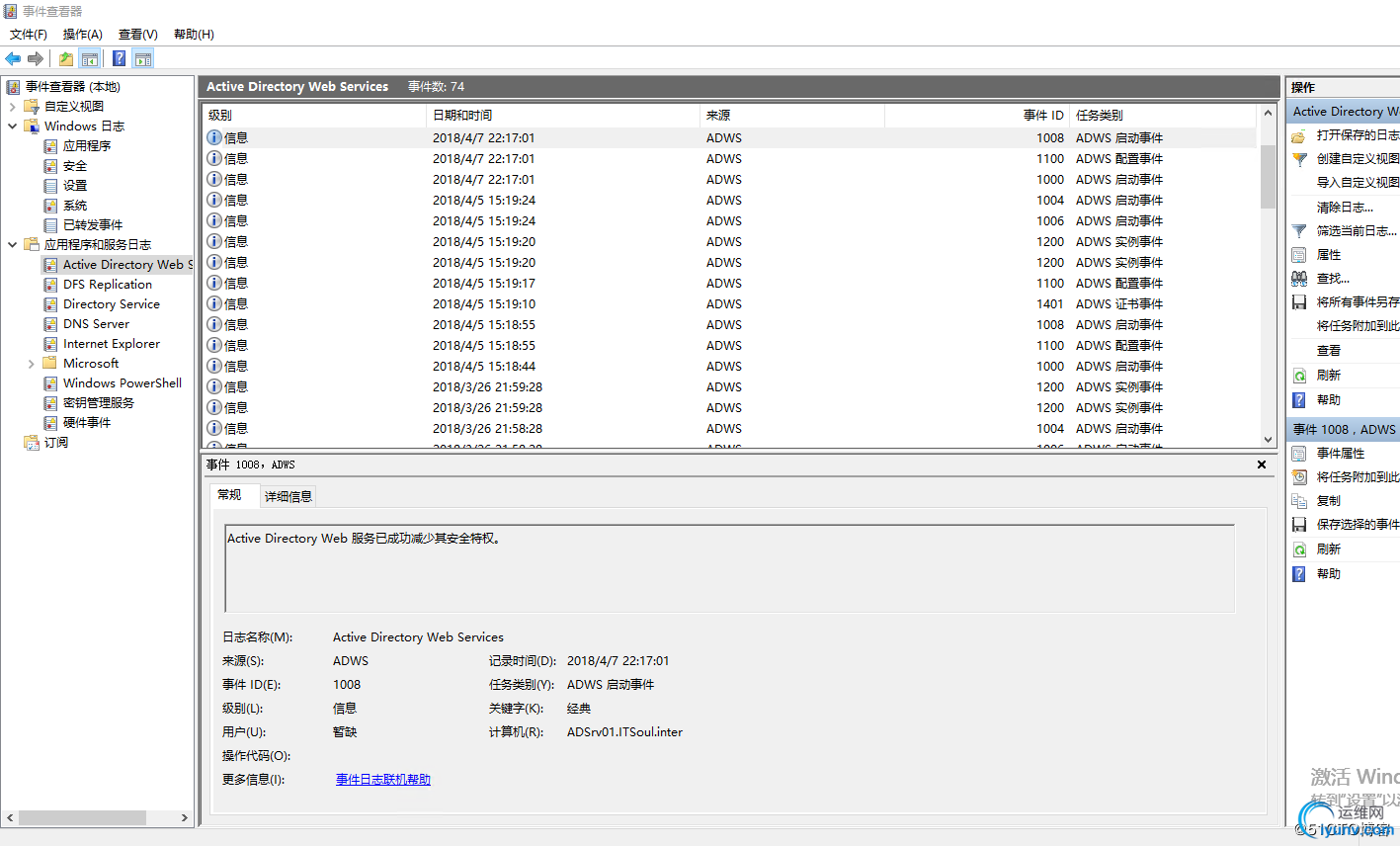
Task: Sort events by 日期和时间 column header
Action: 563,116
